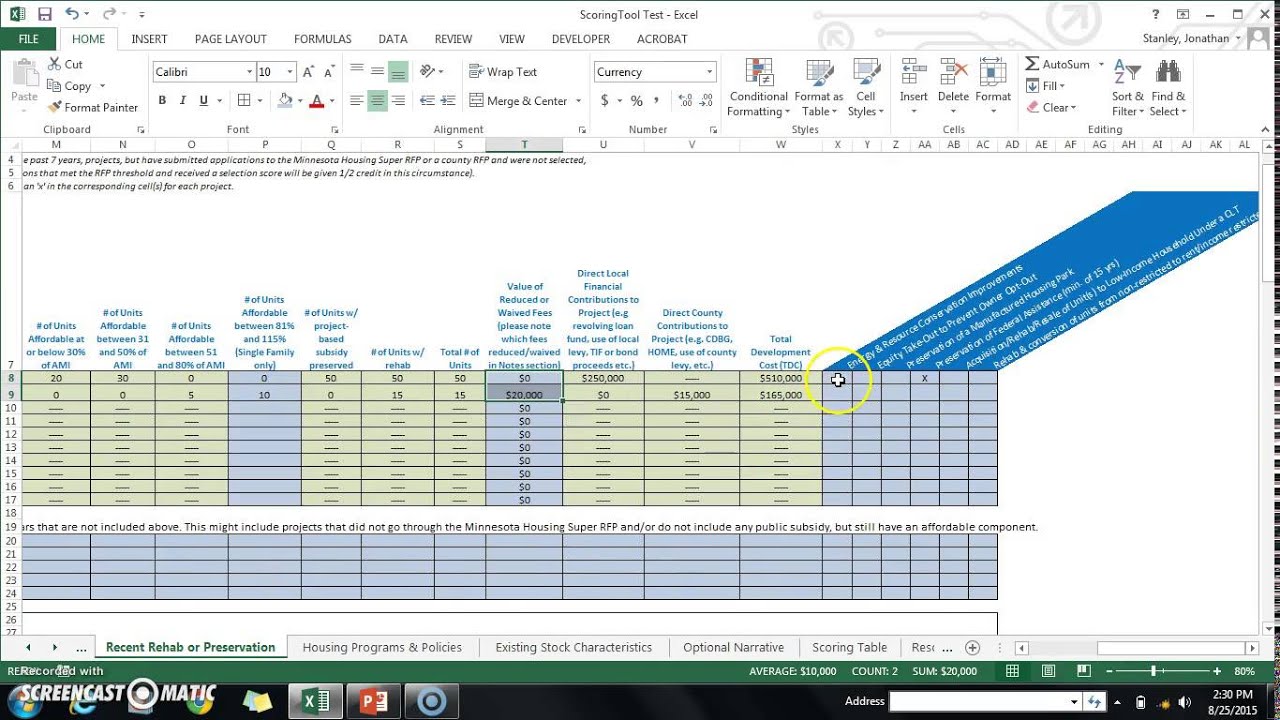Viewport: 1280px width, 720px height.
Task: Click the Delete cells icon
Action: click(953, 72)
